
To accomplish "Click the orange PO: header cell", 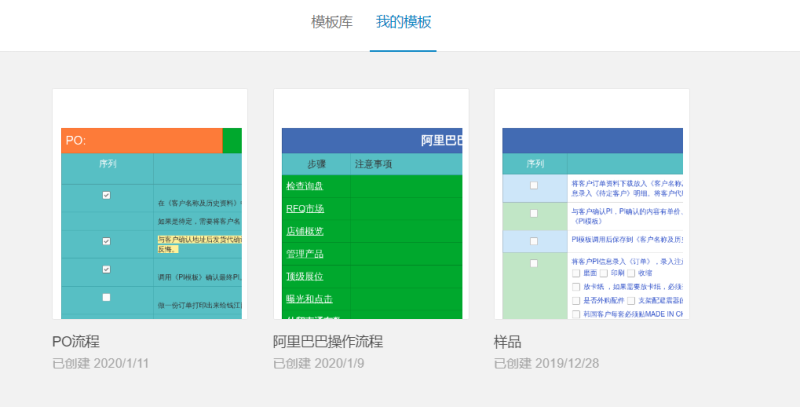I will click(x=142, y=141).
